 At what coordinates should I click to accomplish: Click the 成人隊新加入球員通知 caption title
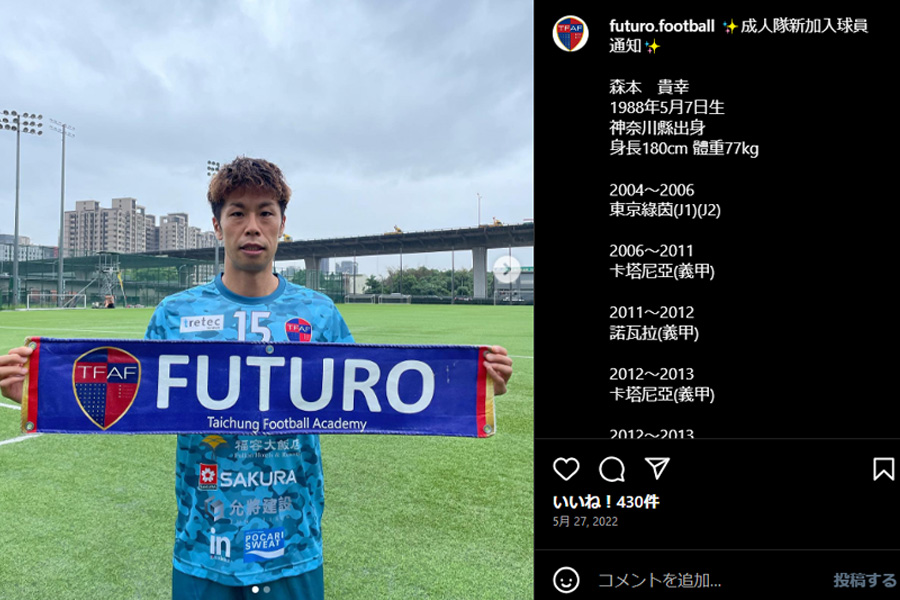pyautogui.click(x=738, y=36)
